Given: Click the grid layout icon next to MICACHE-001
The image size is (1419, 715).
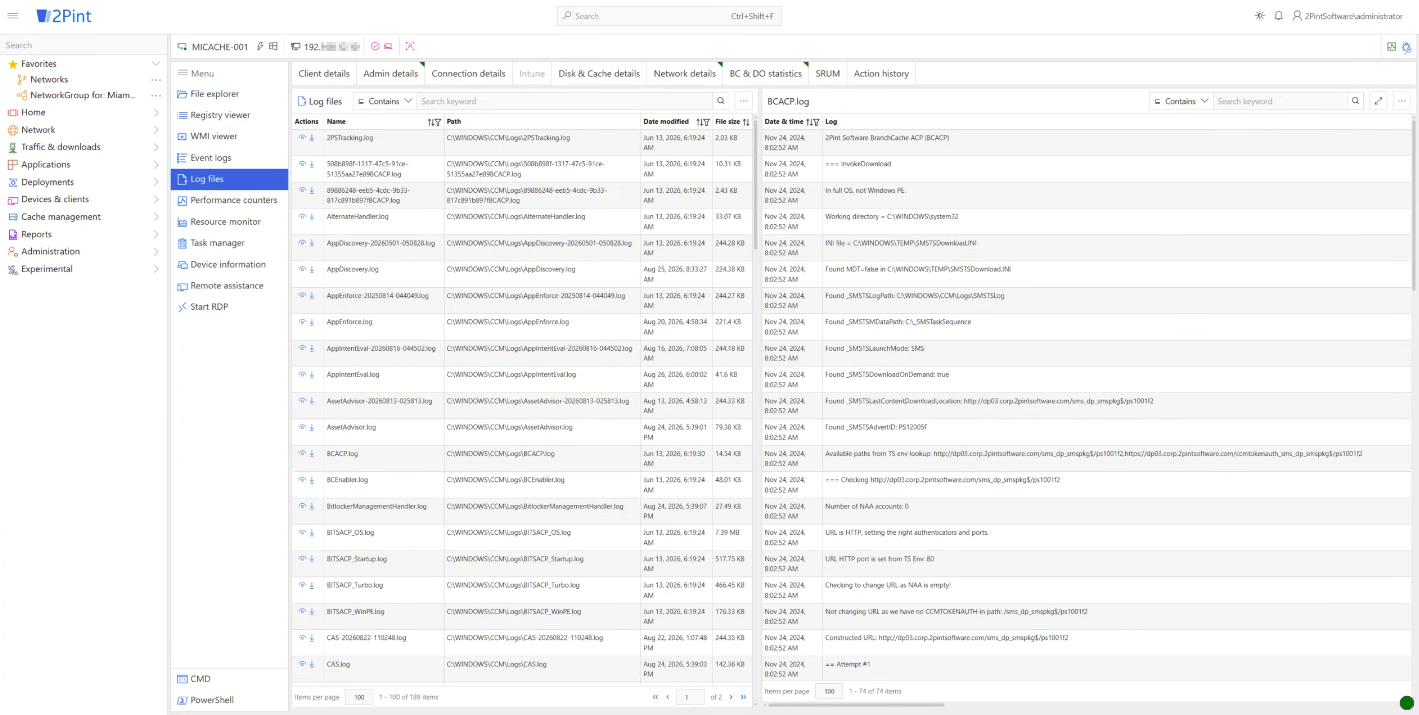Looking at the screenshot, I should coord(273,46).
